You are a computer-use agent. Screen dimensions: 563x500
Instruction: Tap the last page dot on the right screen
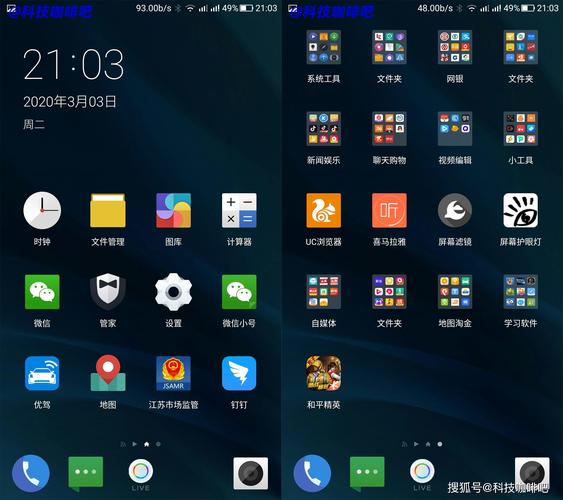pos(440,444)
